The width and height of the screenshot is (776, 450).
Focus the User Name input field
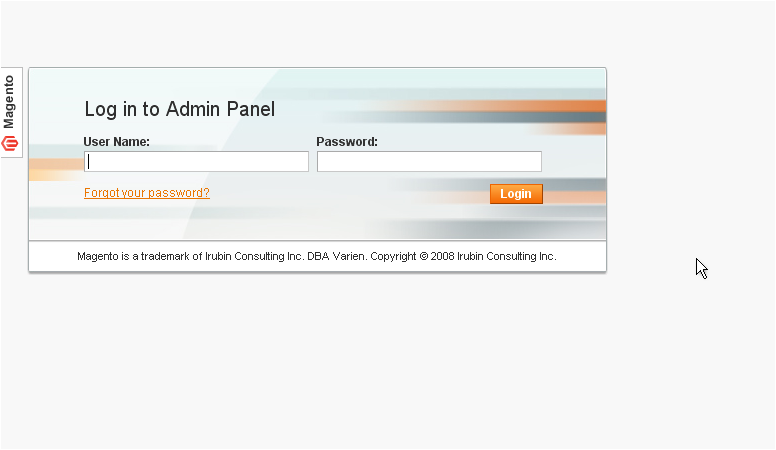[x=196, y=162]
